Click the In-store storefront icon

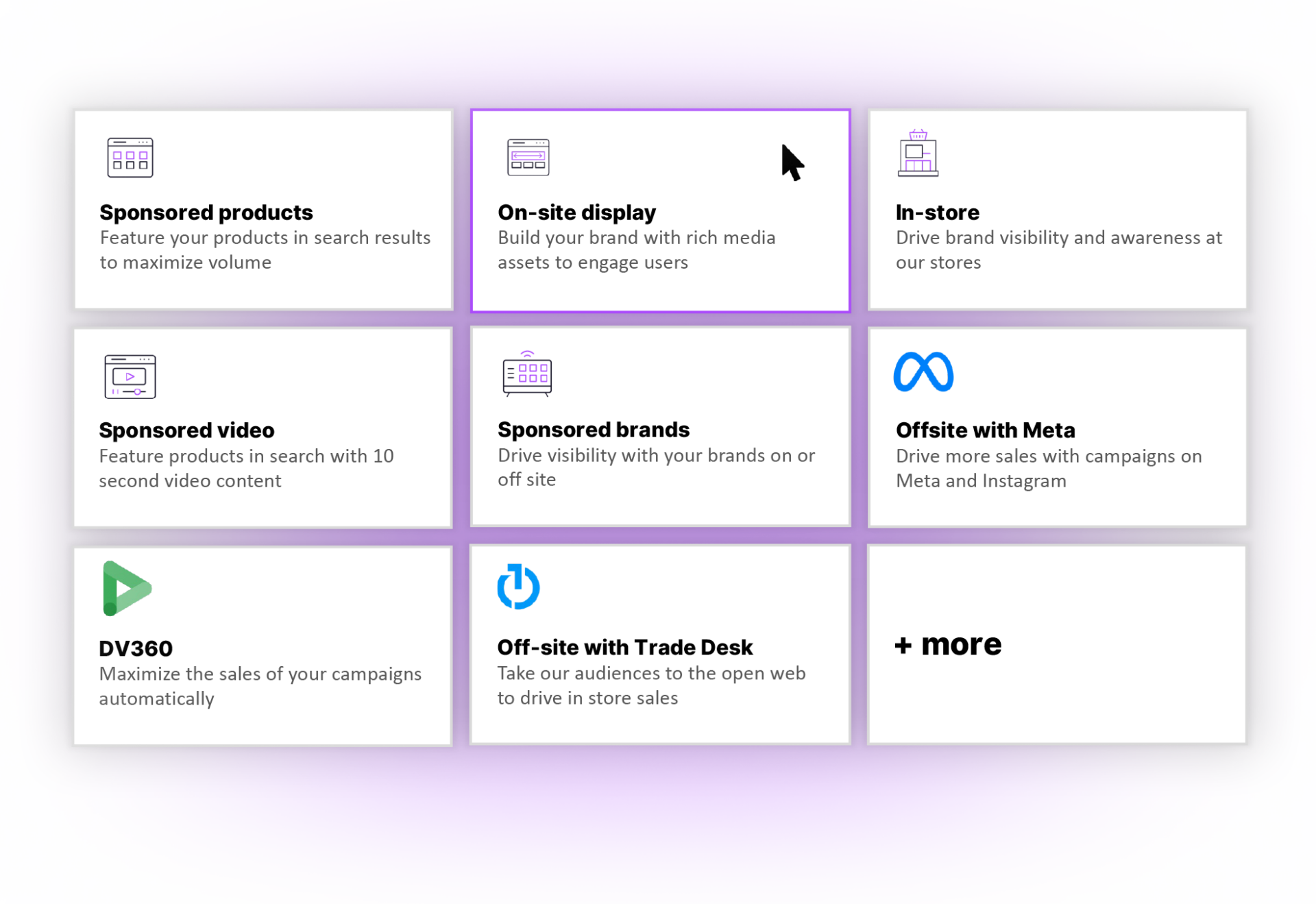(x=918, y=154)
